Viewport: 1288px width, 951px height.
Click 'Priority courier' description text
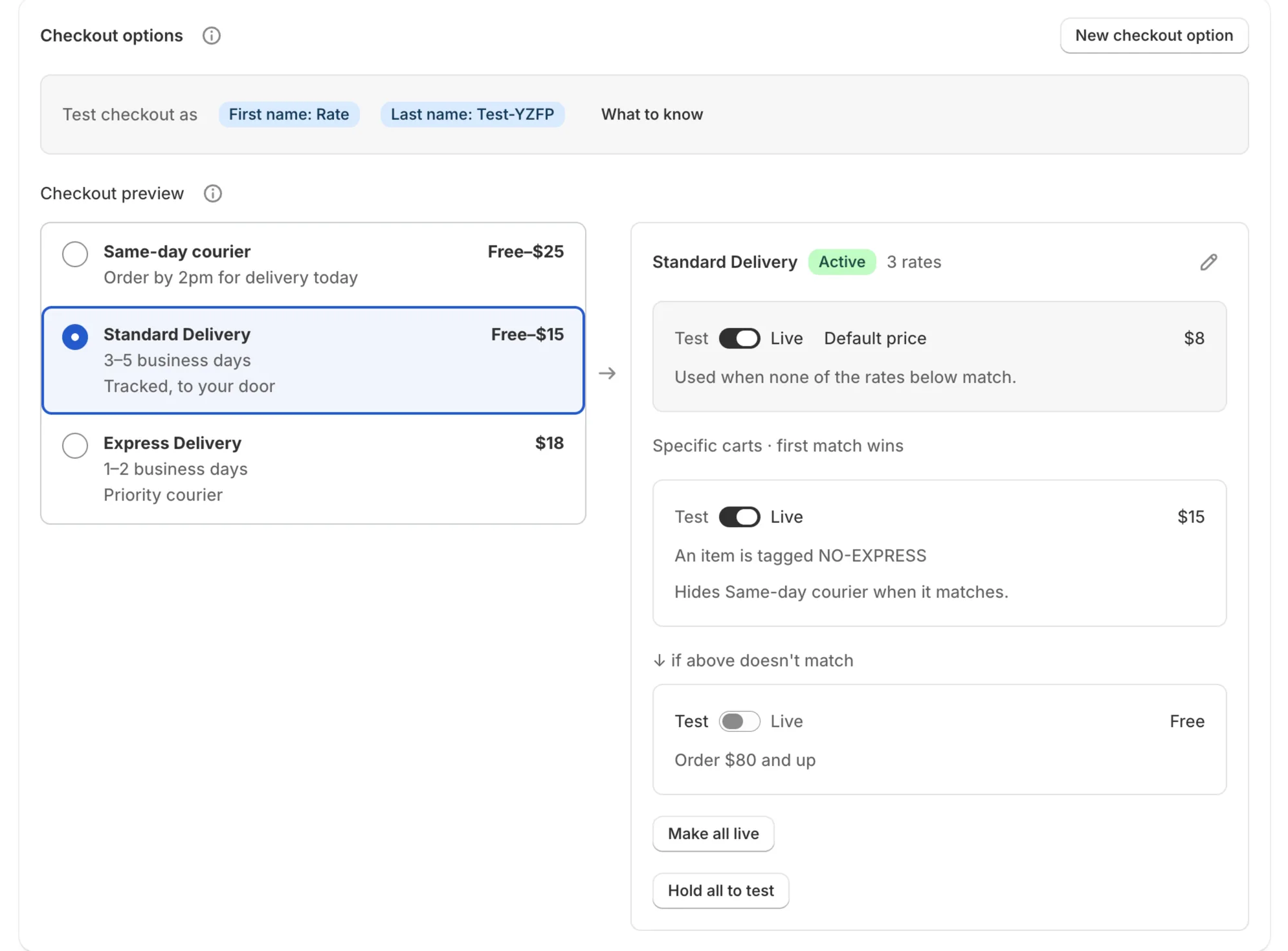(163, 495)
